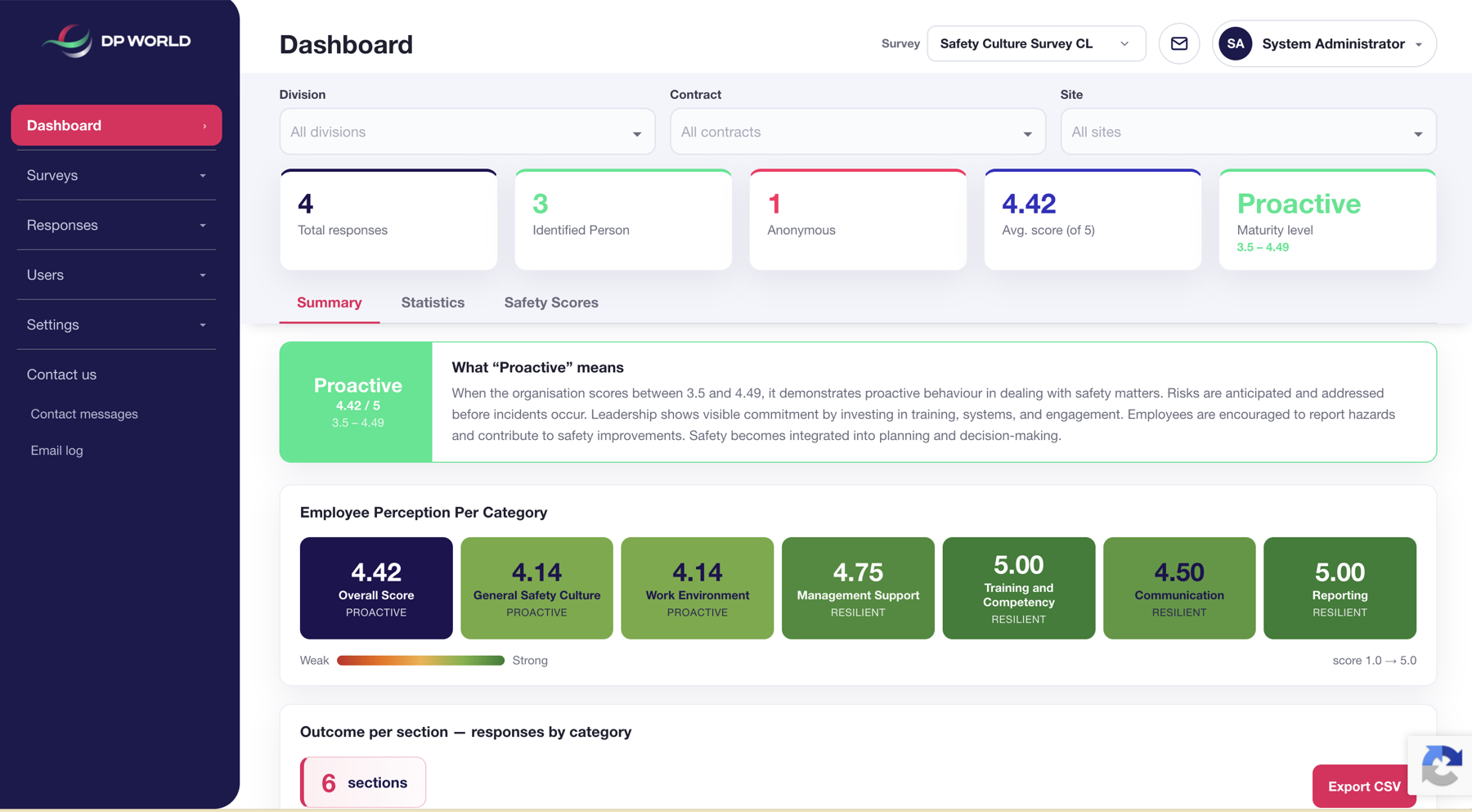Screen dimensions: 1472x812
Task: Click the Management Support tile
Action: point(858,588)
